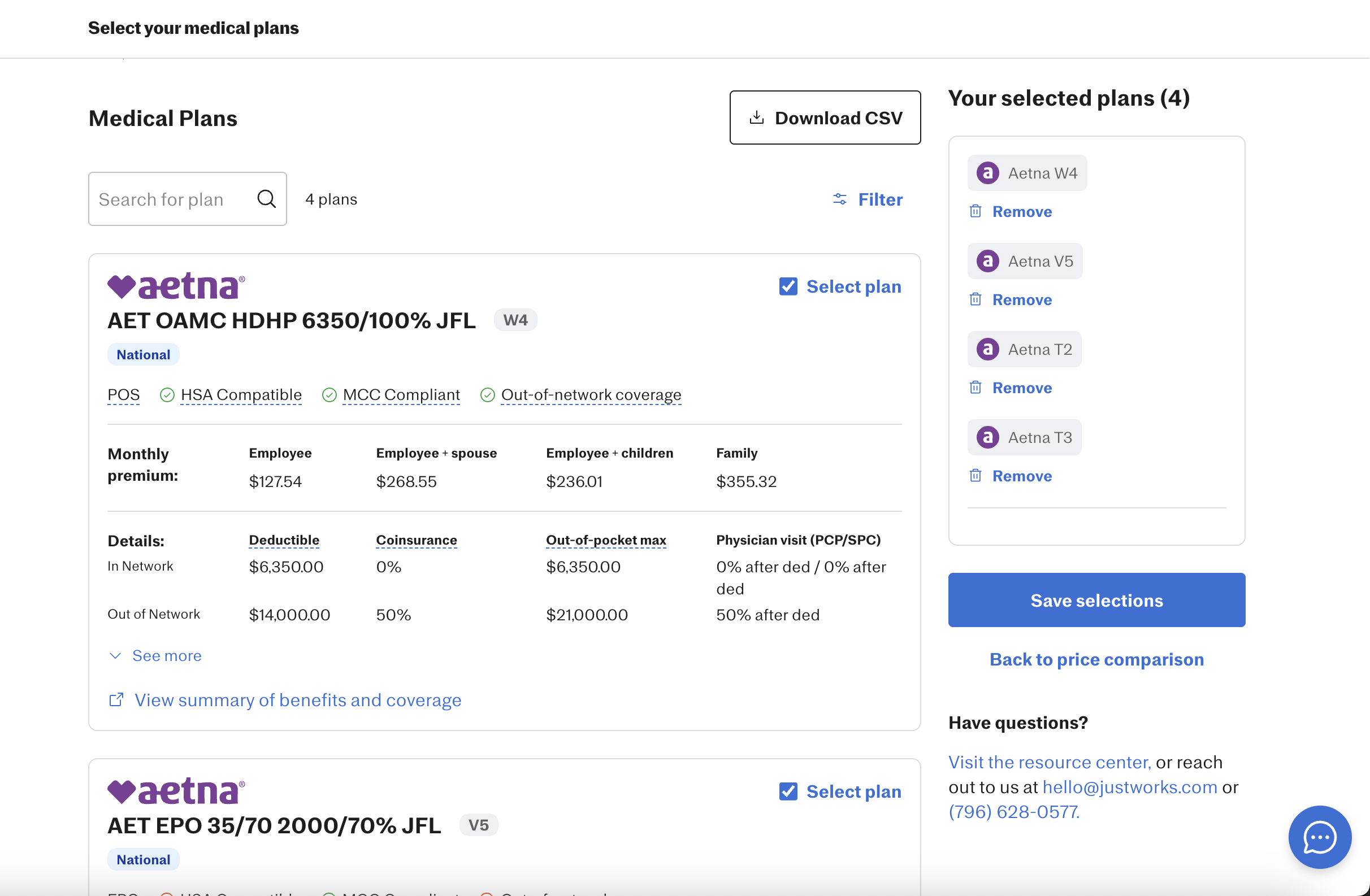1370x896 pixels.
Task: Click the MCC Compliant label
Action: (x=401, y=395)
